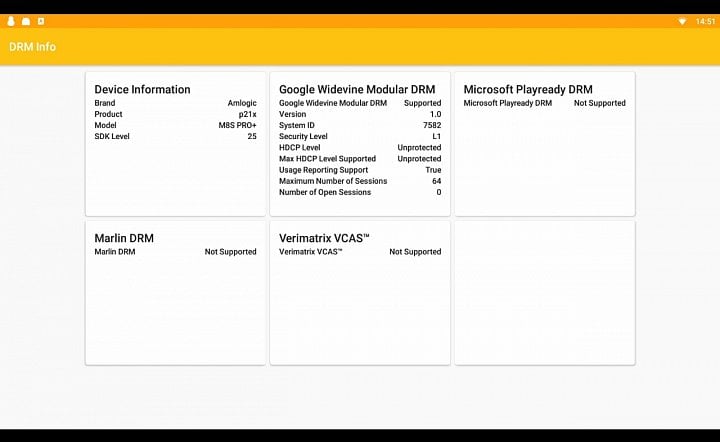Select the Microsoft Playready DRM heading
Viewport: 720px width, 442px height.
(528, 90)
